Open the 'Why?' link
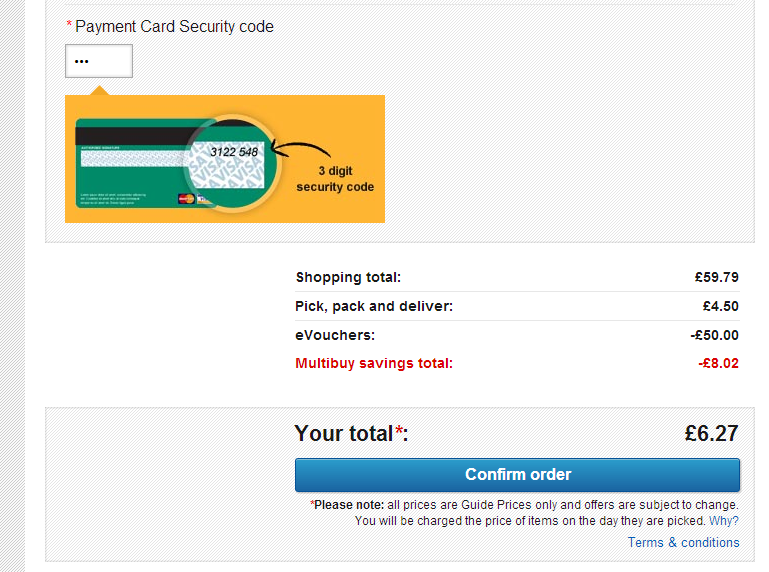The height and width of the screenshot is (572, 769). pyautogui.click(x=724, y=521)
